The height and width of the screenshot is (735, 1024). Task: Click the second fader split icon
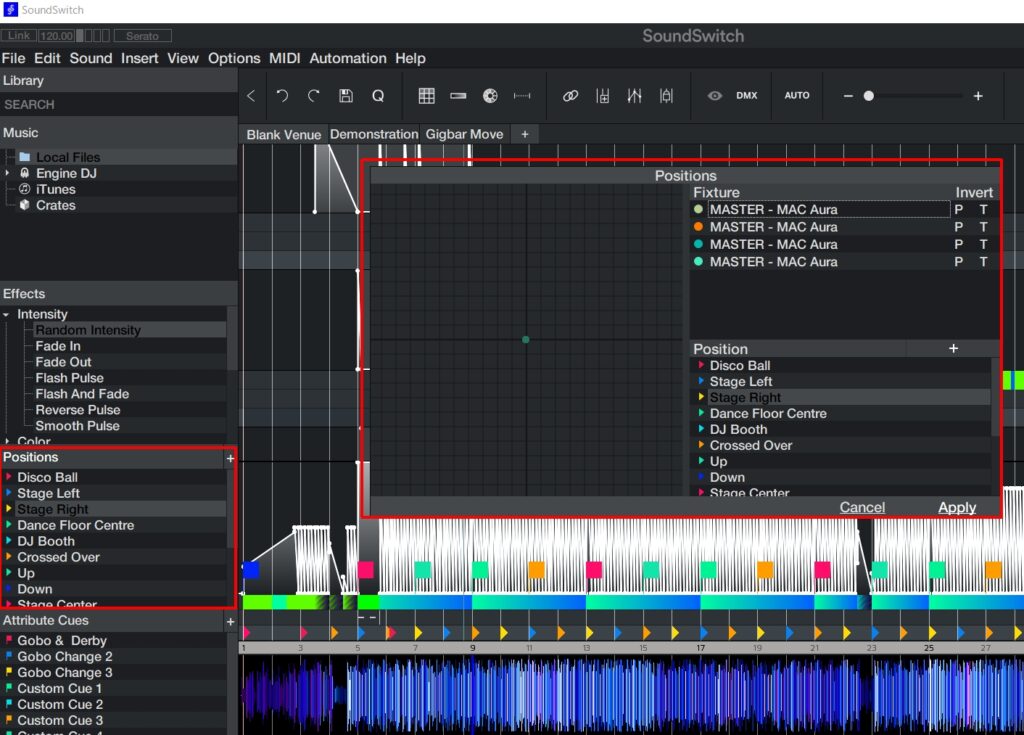(634, 96)
